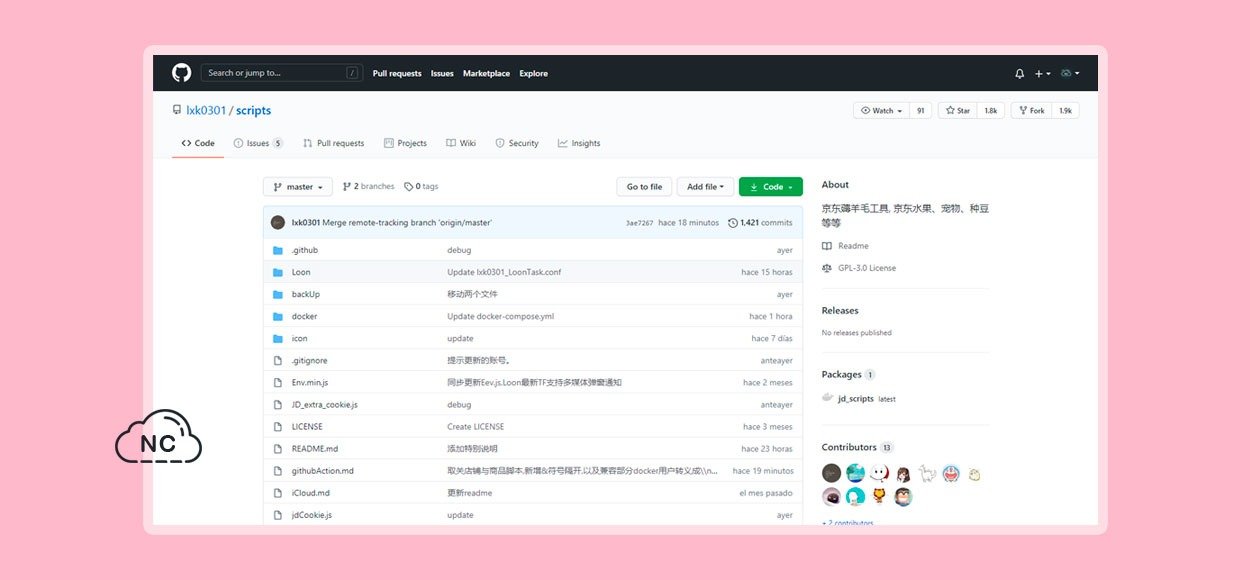Click the README.md file icon
The width and height of the screenshot is (1250, 580).
278,449
